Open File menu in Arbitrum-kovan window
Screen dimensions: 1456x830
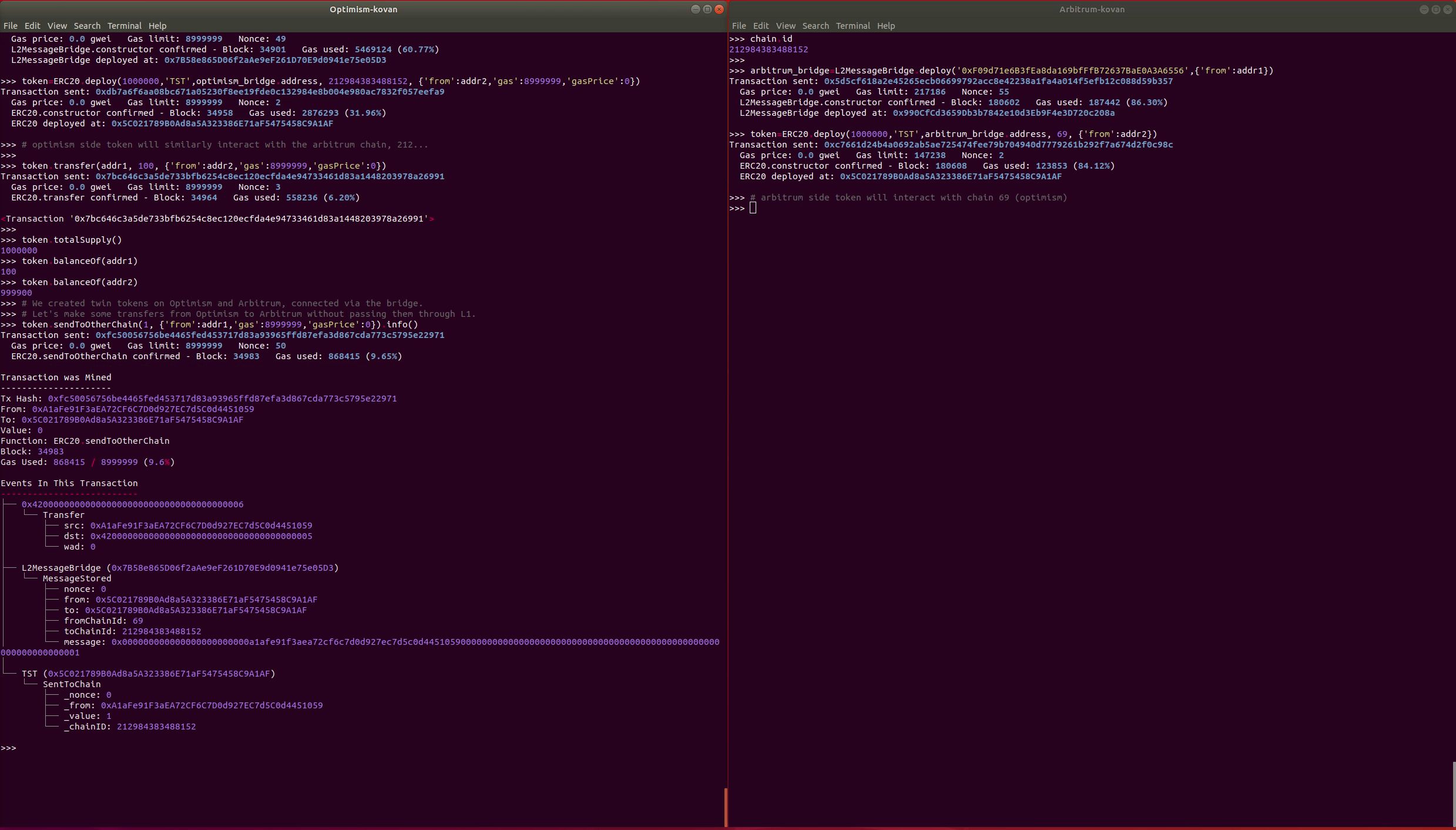(x=739, y=26)
